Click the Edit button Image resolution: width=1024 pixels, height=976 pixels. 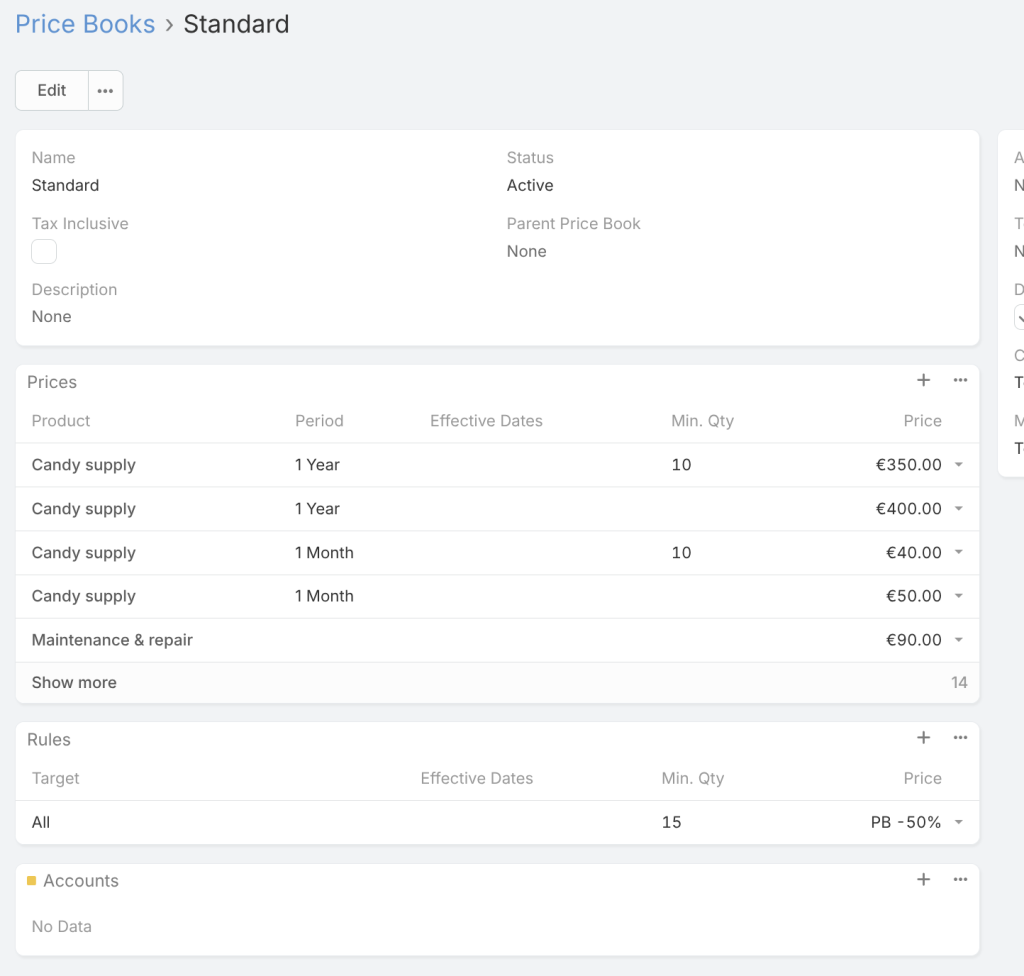(x=52, y=90)
